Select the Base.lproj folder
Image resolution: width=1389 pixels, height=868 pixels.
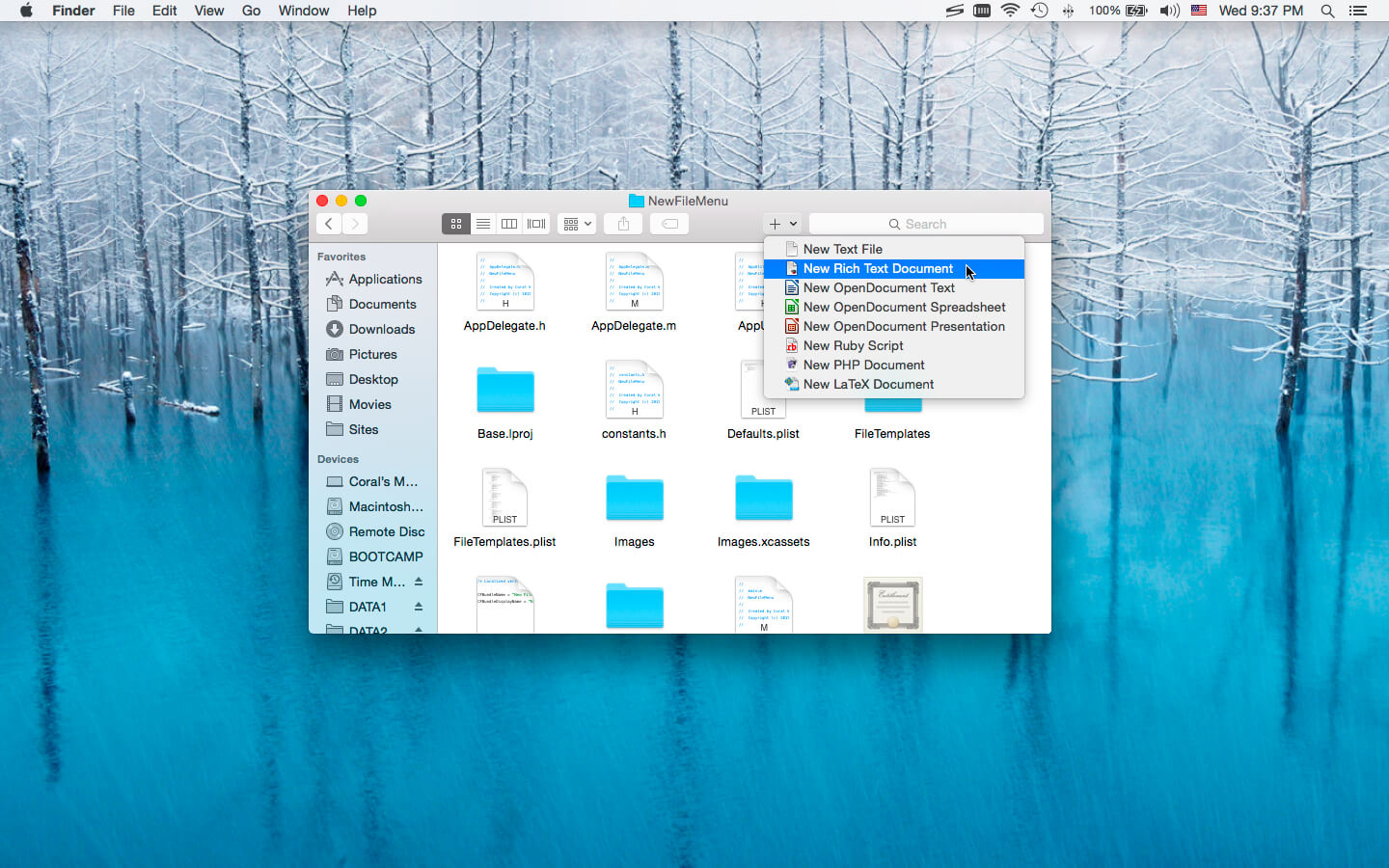504,390
